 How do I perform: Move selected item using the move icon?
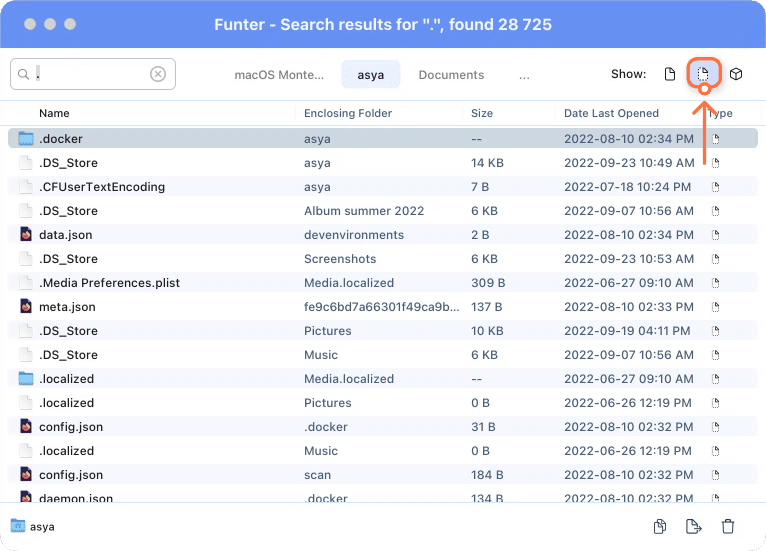693,527
